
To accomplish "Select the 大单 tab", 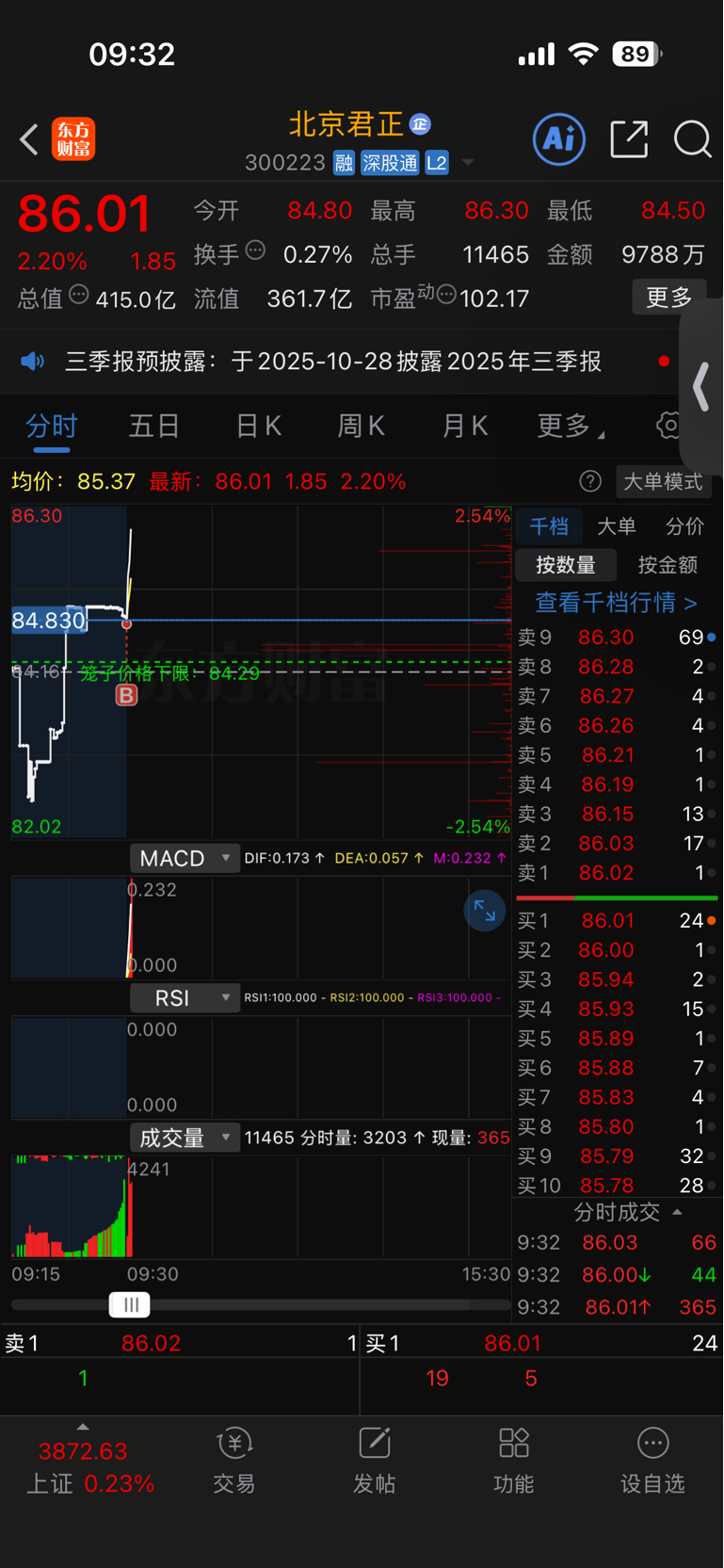I will 617,526.
